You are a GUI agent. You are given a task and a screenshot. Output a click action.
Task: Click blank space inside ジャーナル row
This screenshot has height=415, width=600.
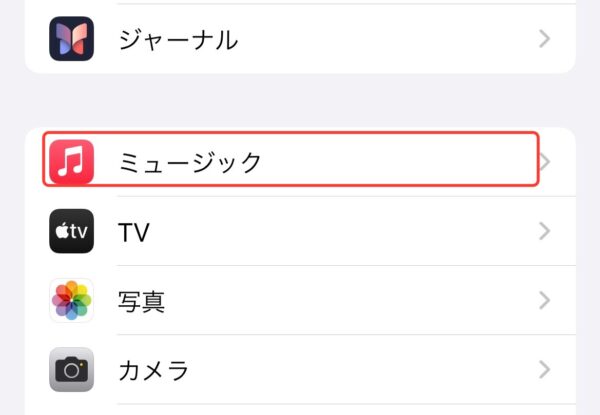click(383, 39)
